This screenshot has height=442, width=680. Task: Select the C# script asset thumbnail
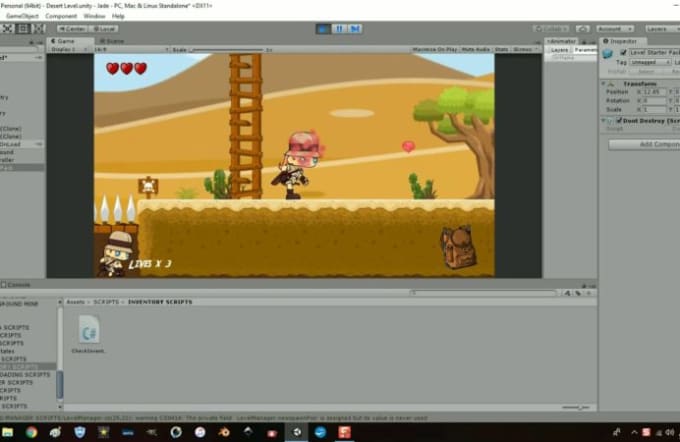pyautogui.click(x=89, y=330)
